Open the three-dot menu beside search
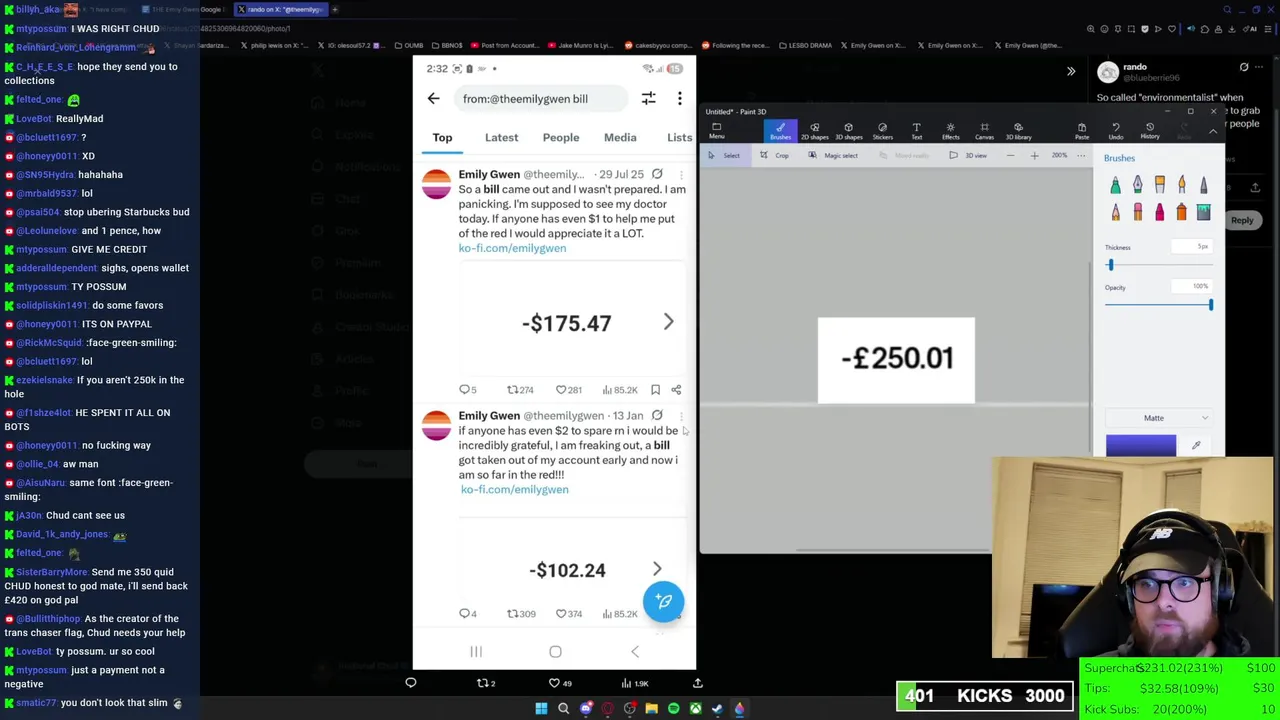The width and height of the screenshot is (1280, 720). coord(679,98)
